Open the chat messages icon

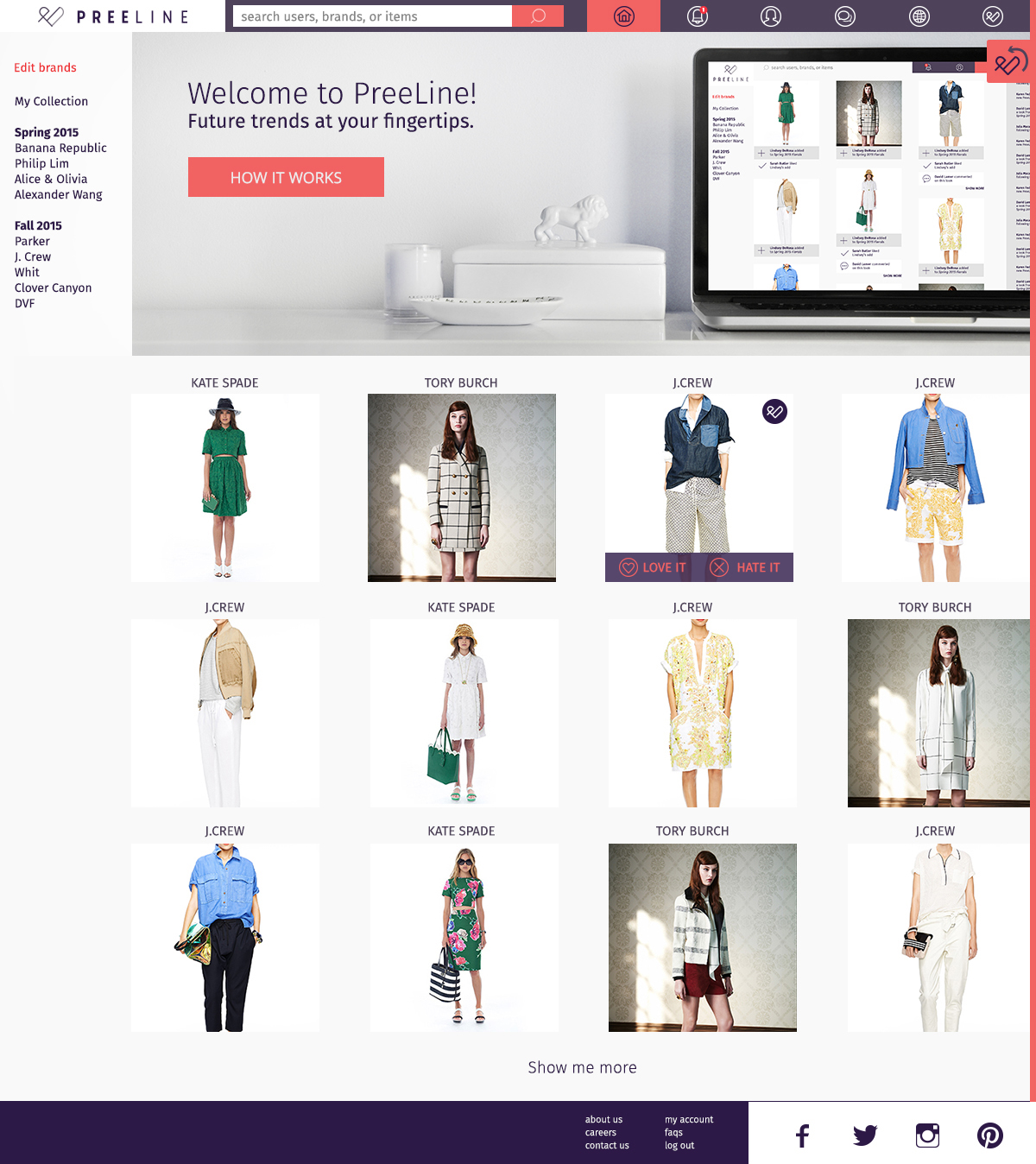844,16
